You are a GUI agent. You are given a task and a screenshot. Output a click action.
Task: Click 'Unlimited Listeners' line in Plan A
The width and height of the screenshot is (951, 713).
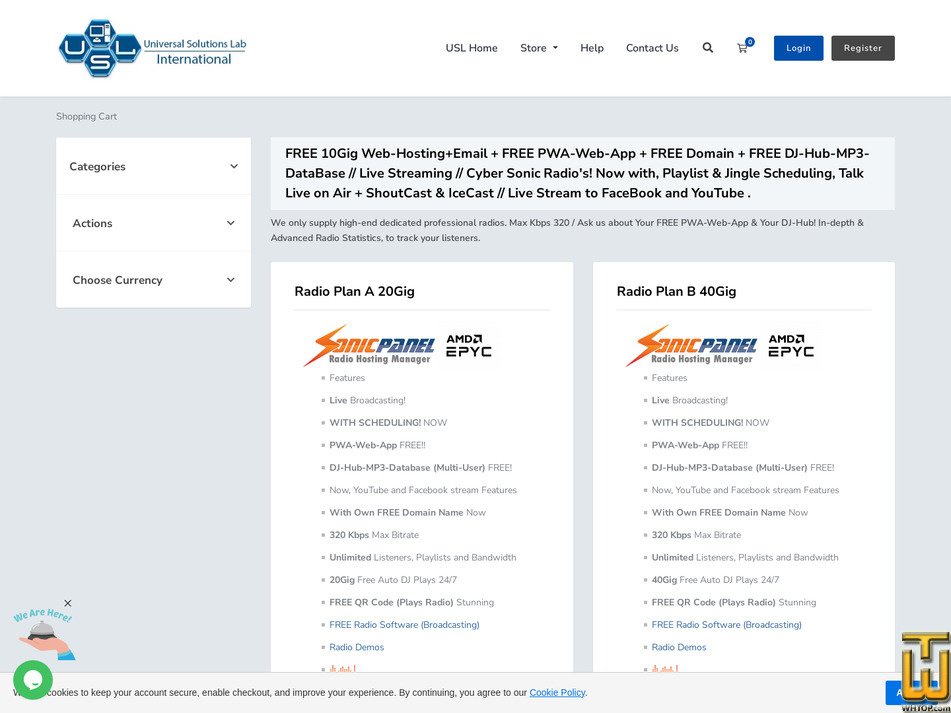click(423, 557)
